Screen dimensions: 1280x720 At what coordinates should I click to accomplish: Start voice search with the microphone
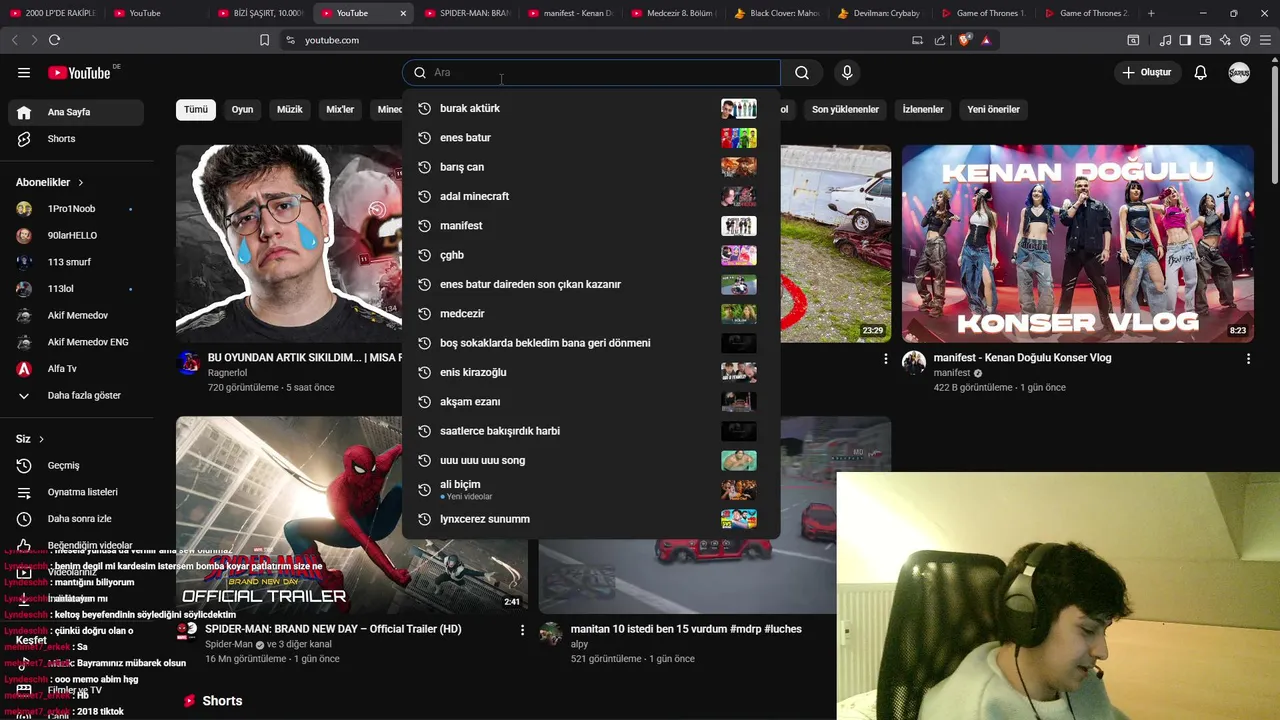(x=847, y=72)
